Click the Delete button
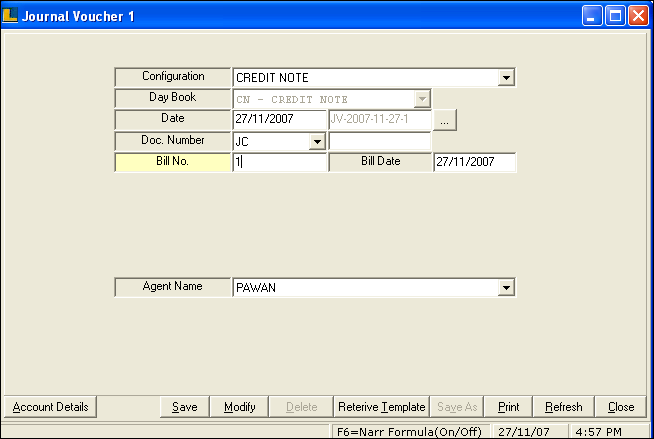The image size is (654, 439). [x=301, y=407]
